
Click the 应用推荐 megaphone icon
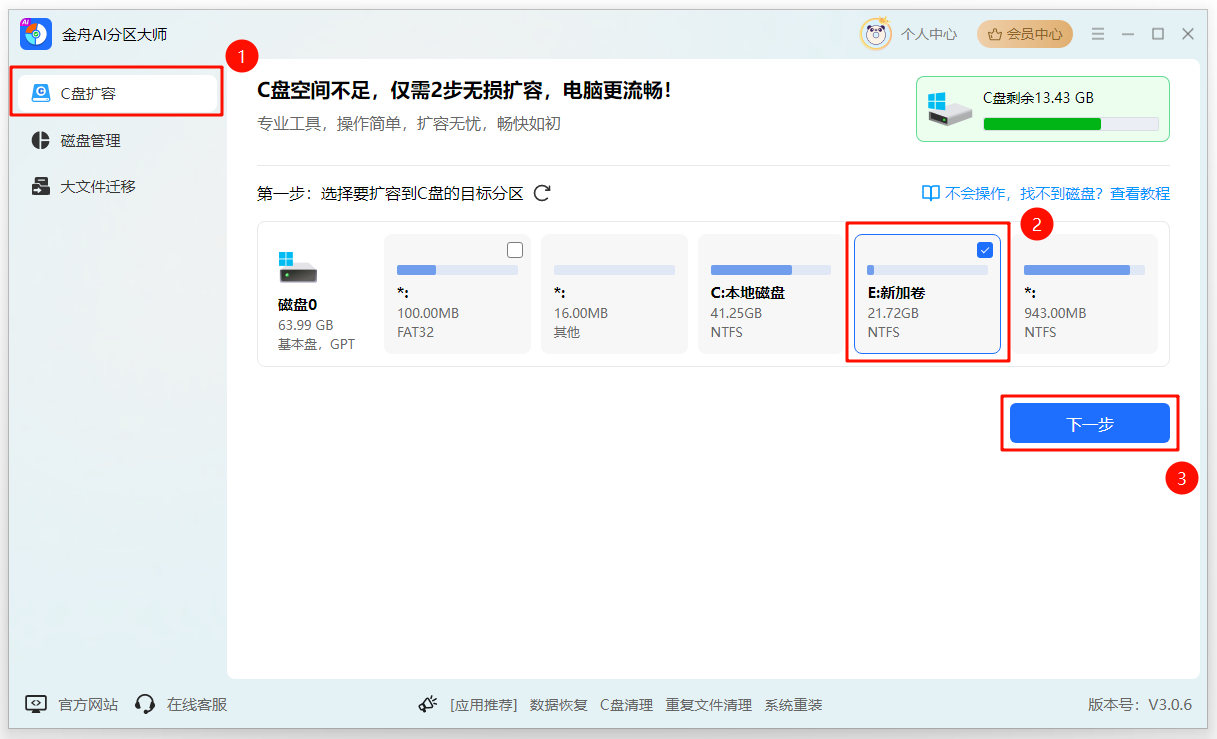(428, 704)
